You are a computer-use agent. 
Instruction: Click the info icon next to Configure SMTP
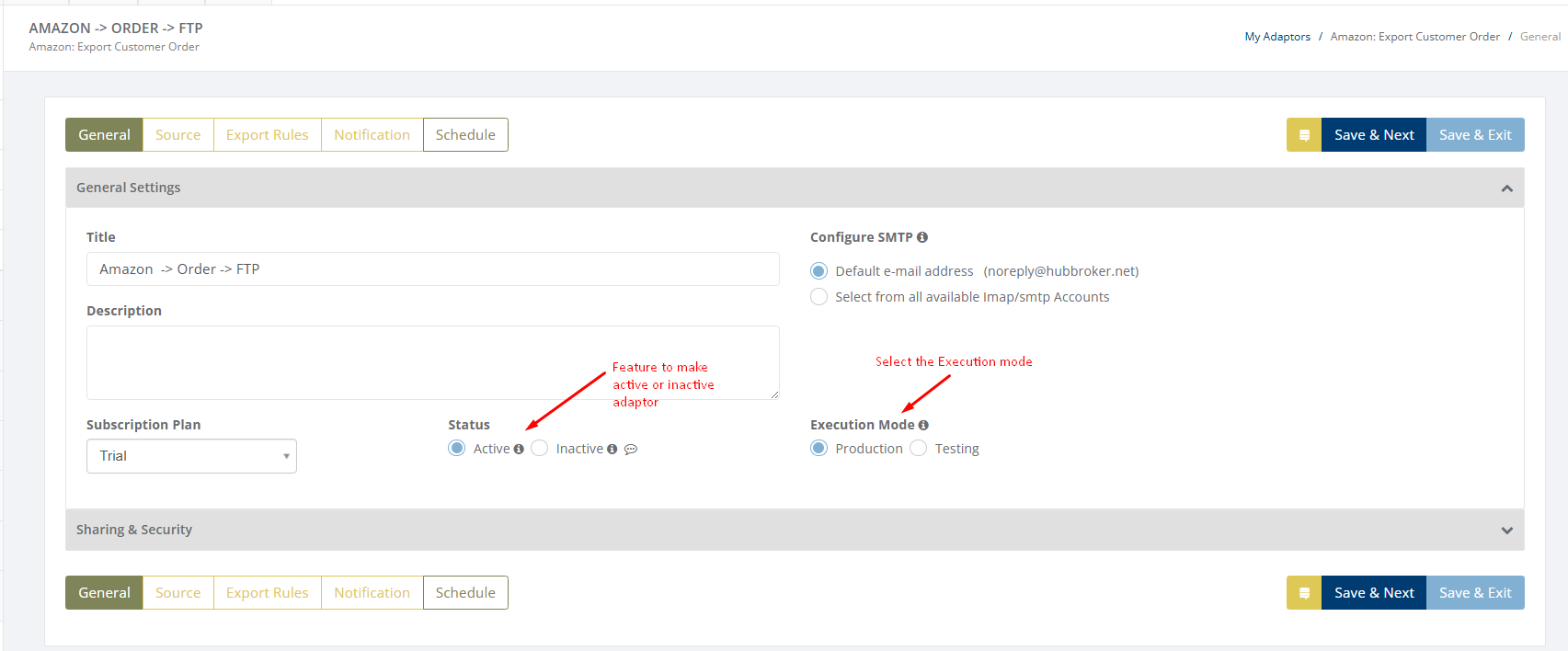click(x=922, y=237)
